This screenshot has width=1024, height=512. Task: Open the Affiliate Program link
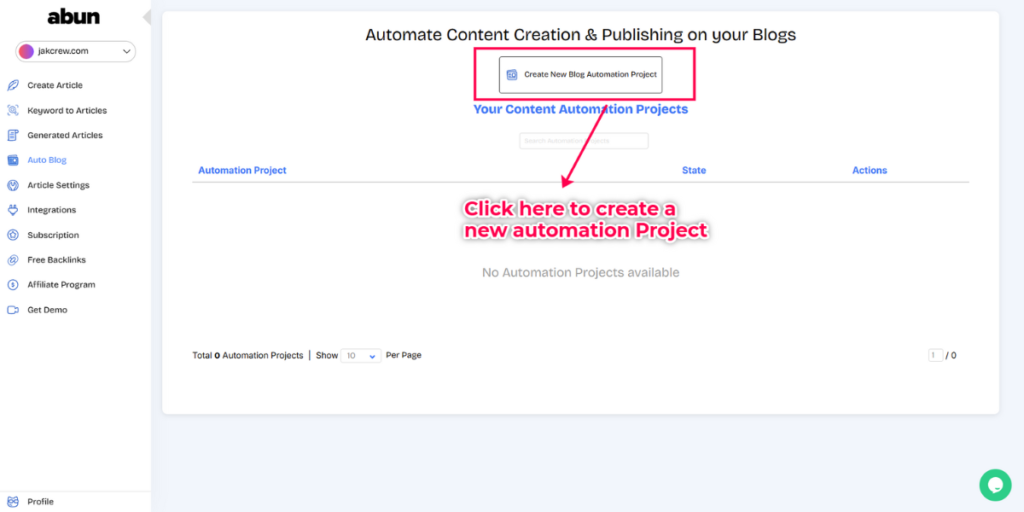tap(61, 285)
